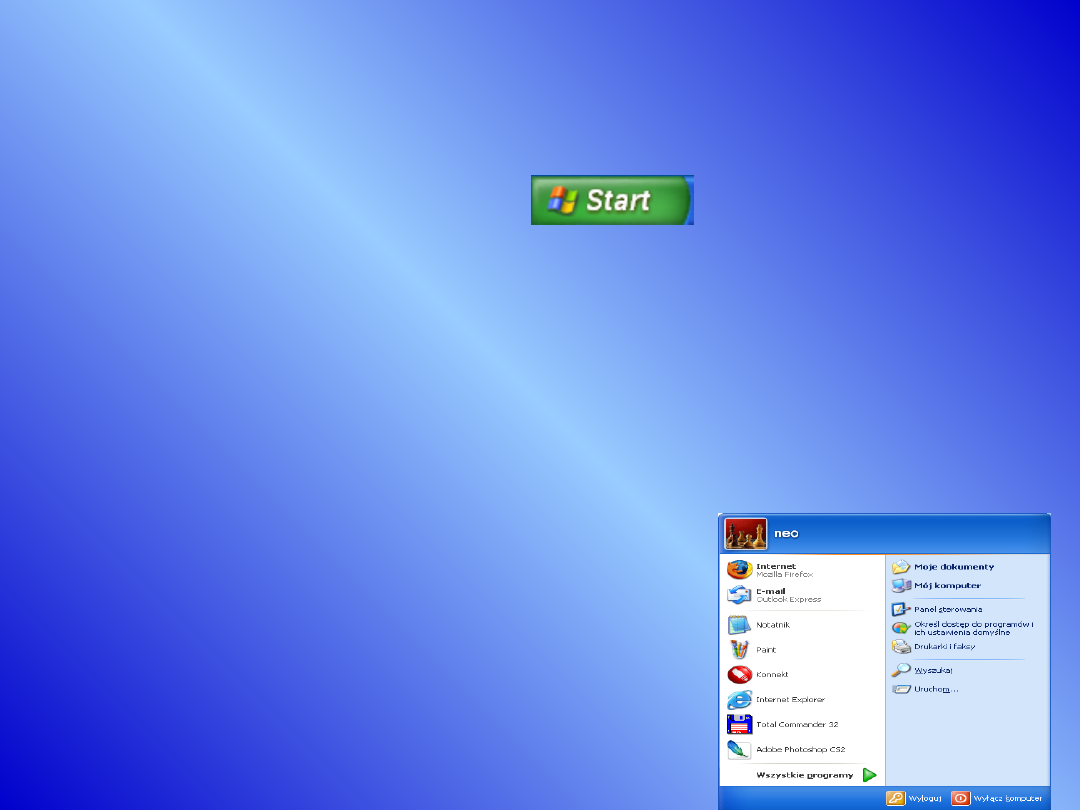Open the Uruchom... run dialog
1080x810 pixels.
click(925, 689)
